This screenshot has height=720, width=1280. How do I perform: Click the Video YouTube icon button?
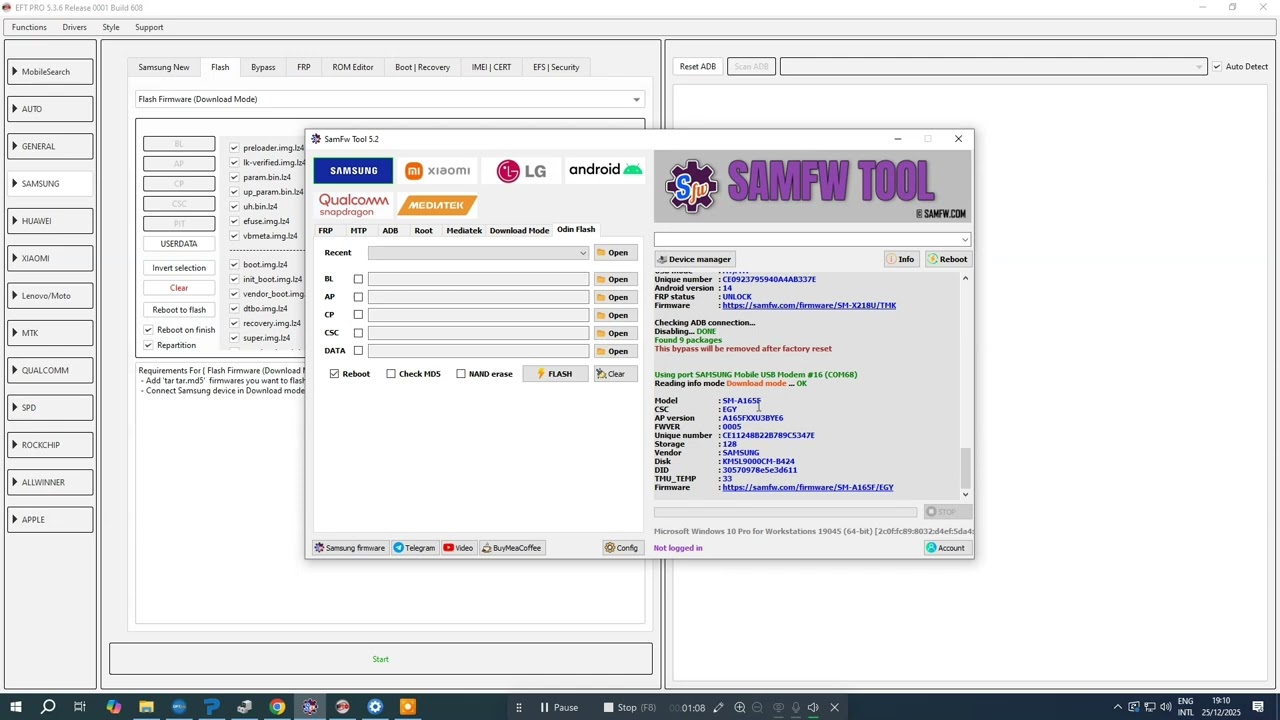pyautogui.click(x=458, y=548)
